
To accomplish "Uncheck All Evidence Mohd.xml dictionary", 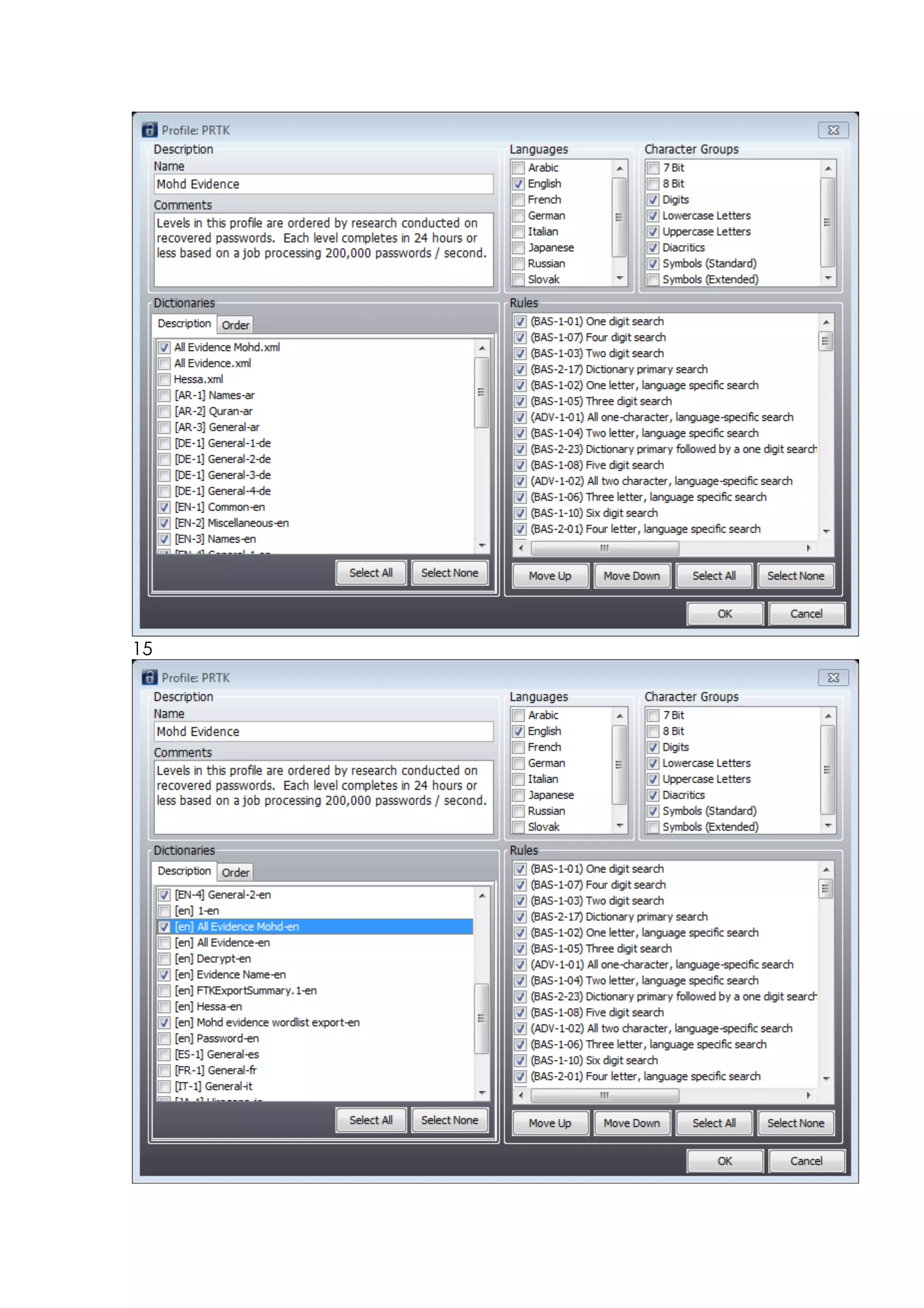I will pos(165,348).
